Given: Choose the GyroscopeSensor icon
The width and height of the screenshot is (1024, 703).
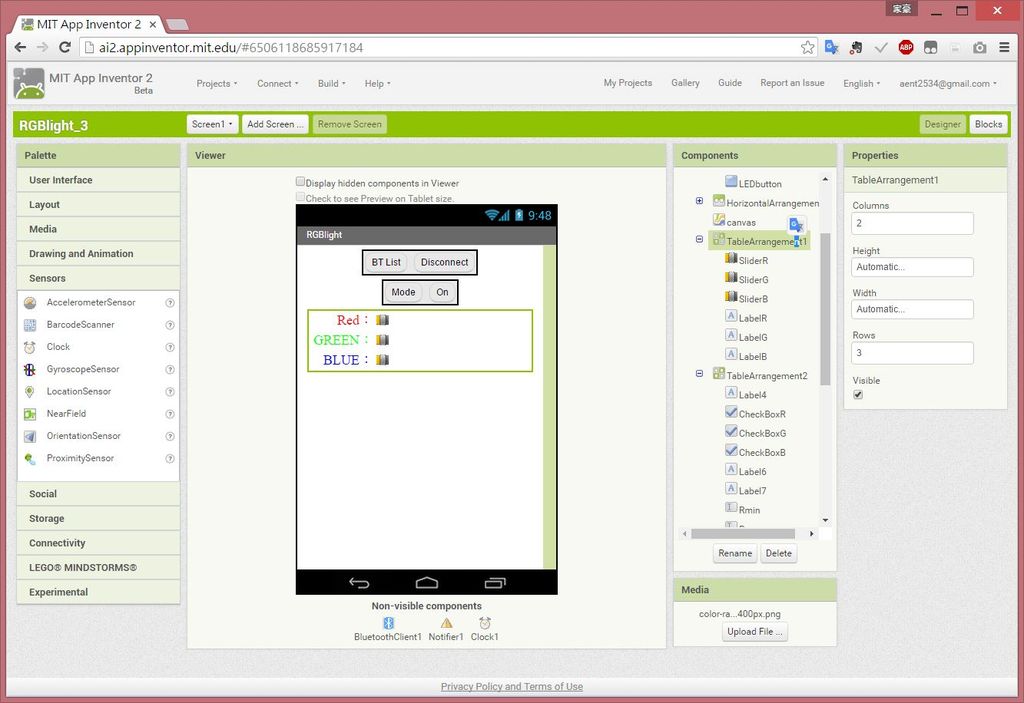Looking at the screenshot, I should pyautogui.click(x=30, y=370).
